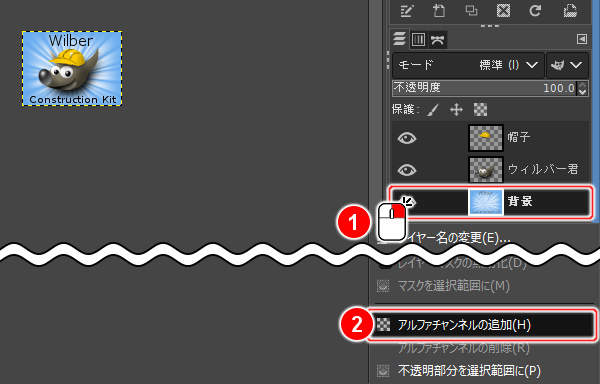Open the layer mode group switcher
Screen dimensions: 600x384
(567, 65)
